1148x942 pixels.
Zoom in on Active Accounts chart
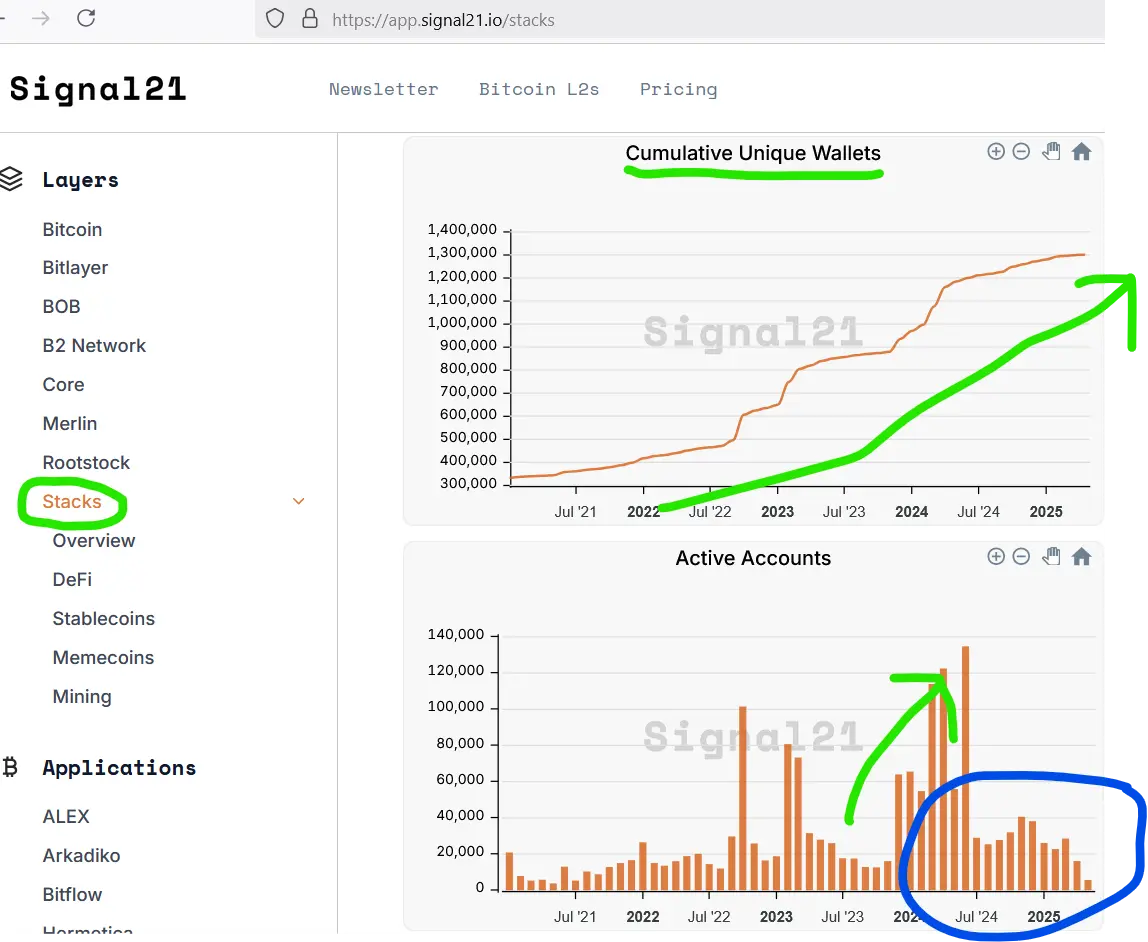996,556
